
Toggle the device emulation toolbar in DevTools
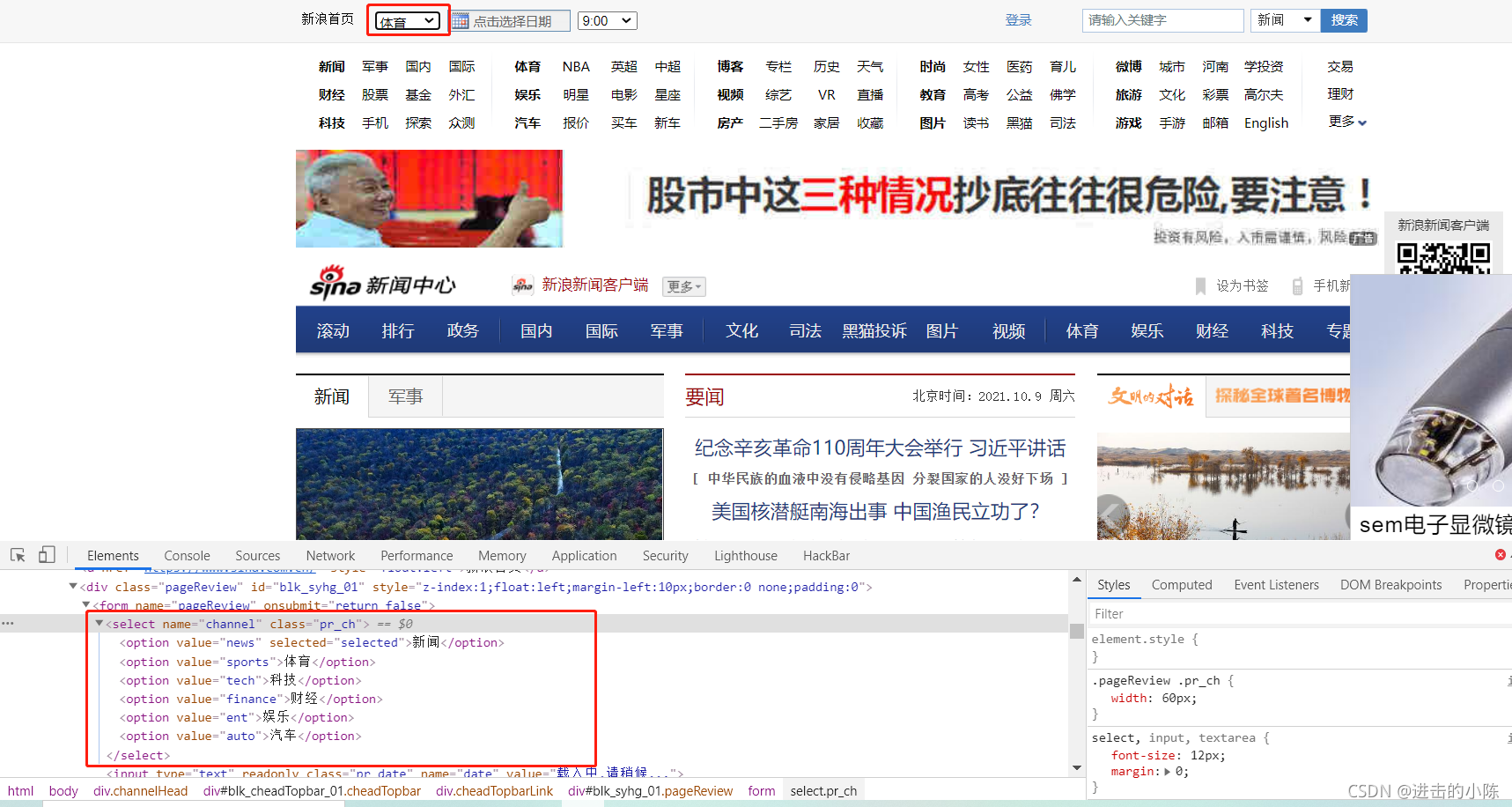48,554
